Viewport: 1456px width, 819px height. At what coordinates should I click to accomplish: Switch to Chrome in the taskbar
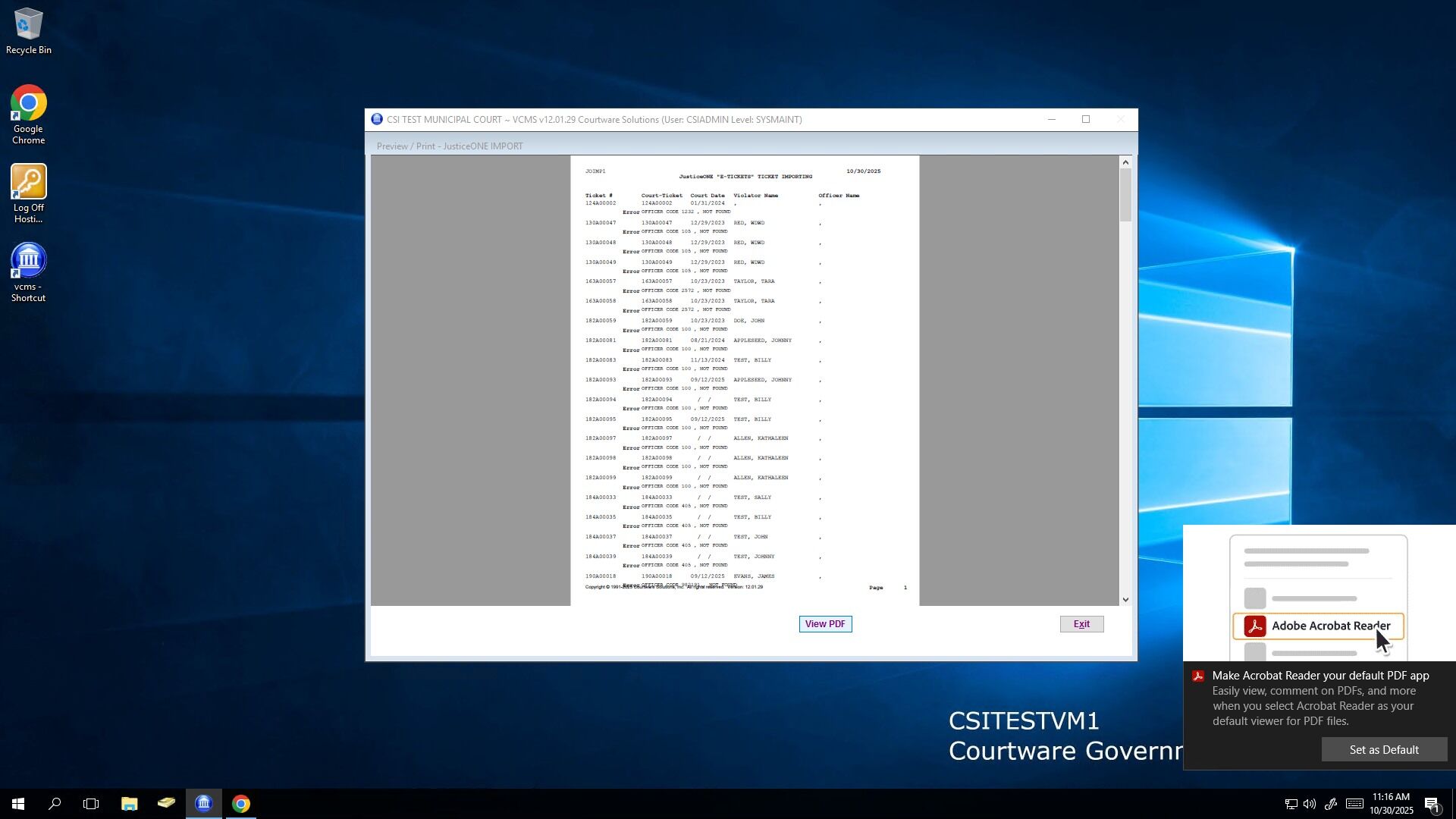coord(241,804)
